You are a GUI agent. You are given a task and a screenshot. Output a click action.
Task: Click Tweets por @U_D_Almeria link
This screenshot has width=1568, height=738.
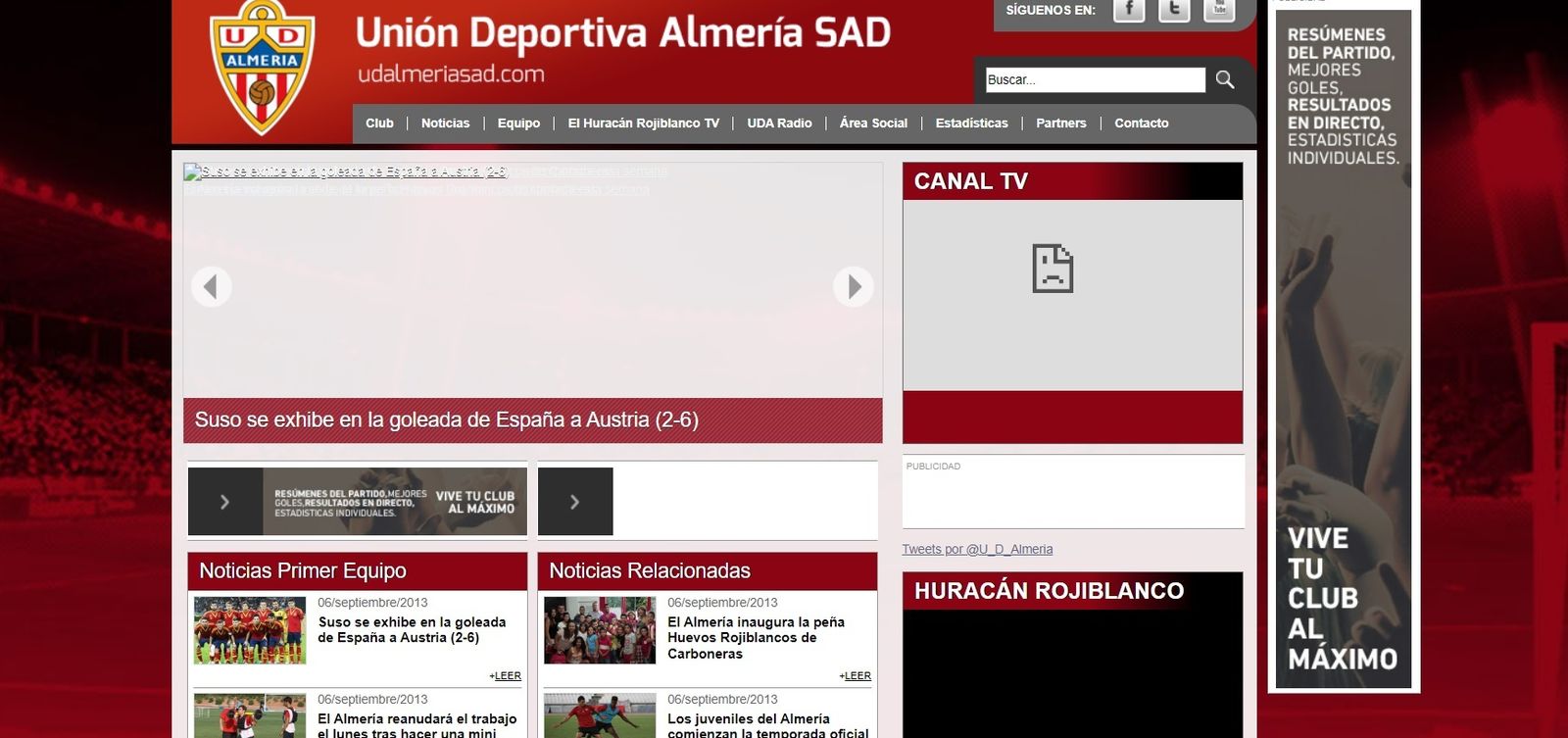(x=977, y=549)
